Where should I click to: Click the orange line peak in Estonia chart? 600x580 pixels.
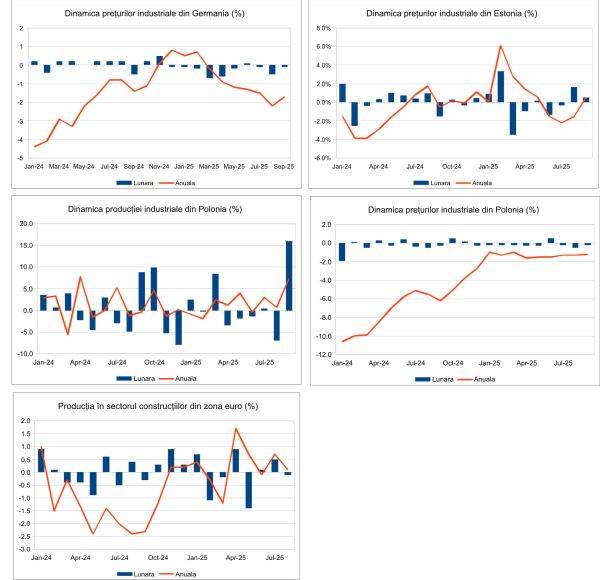point(500,46)
